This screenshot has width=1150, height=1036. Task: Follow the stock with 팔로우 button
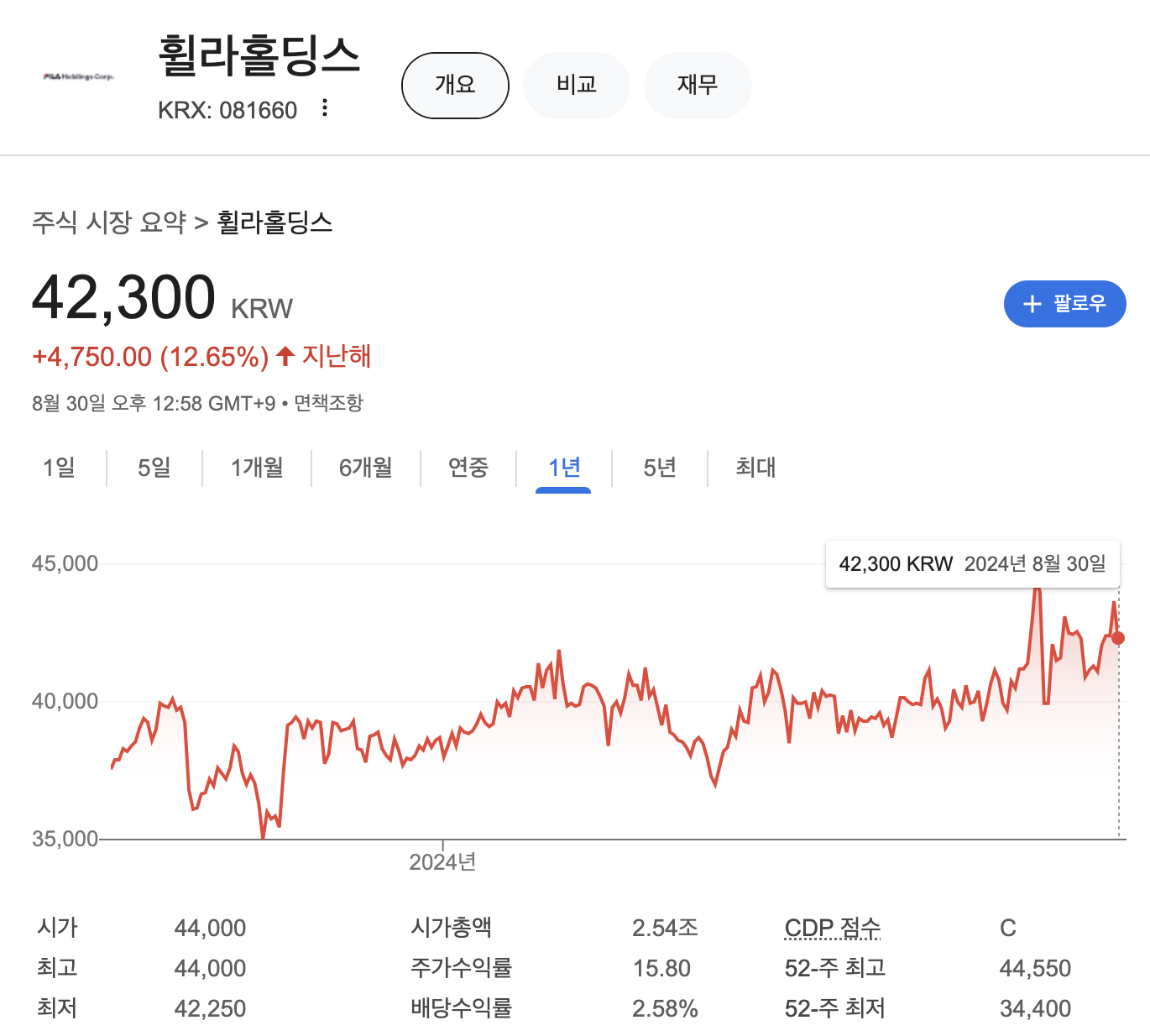tap(1064, 304)
